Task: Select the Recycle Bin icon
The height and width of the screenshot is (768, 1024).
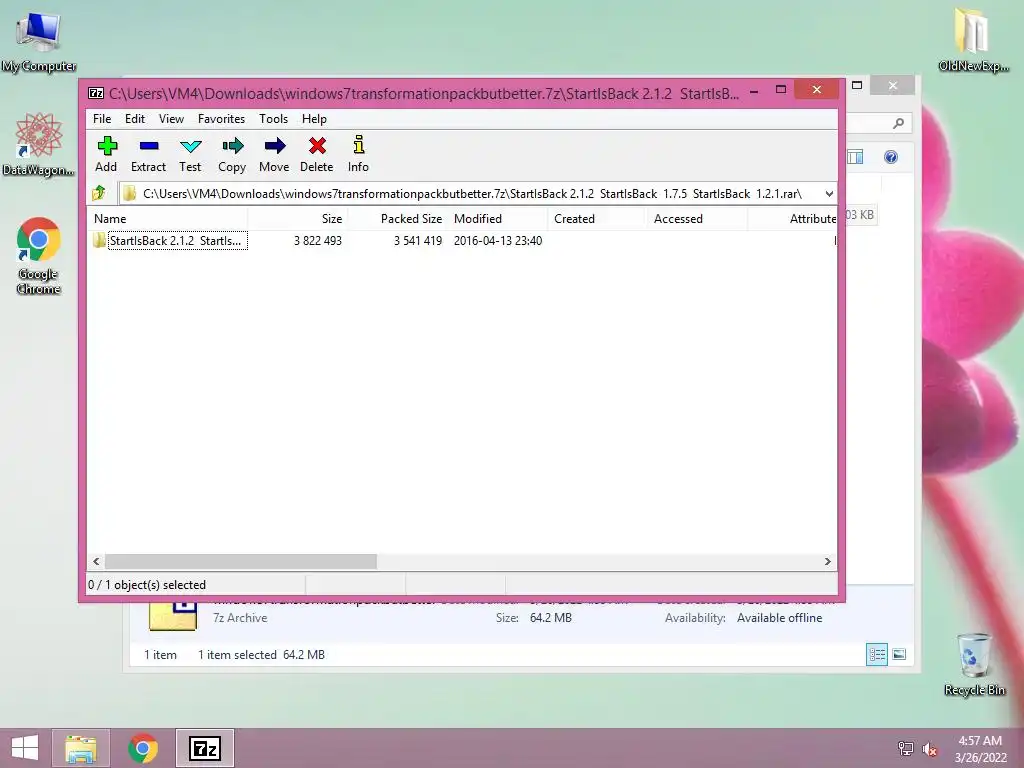Action: pyautogui.click(x=974, y=665)
